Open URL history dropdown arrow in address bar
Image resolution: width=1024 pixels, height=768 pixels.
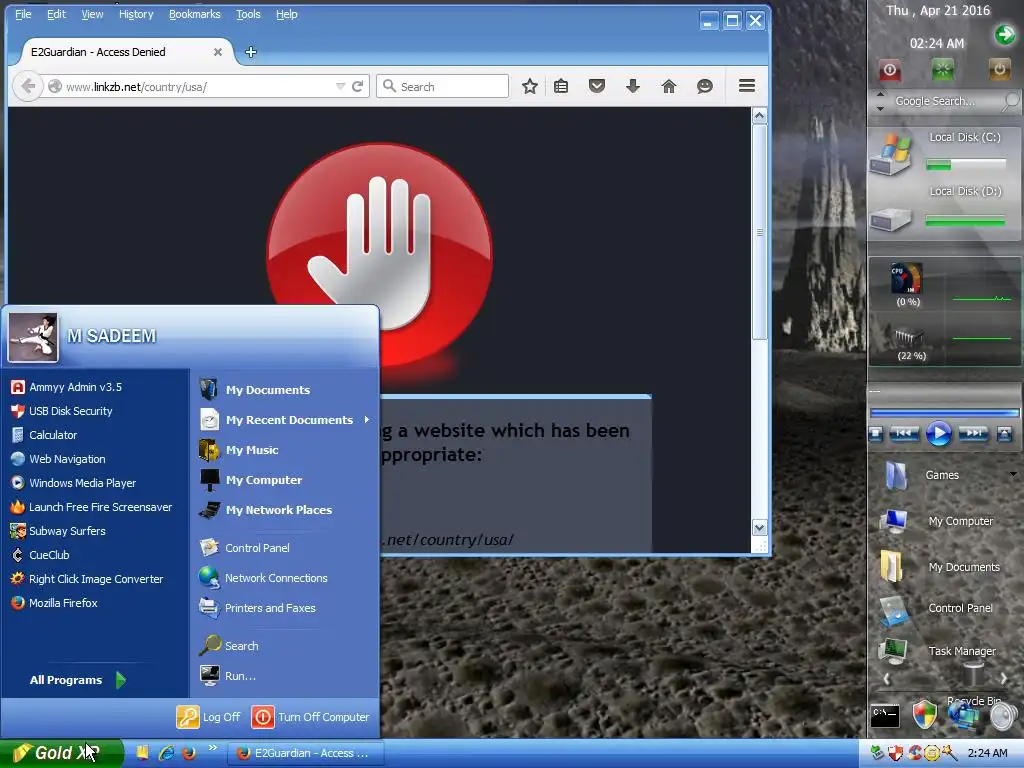pyautogui.click(x=340, y=86)
